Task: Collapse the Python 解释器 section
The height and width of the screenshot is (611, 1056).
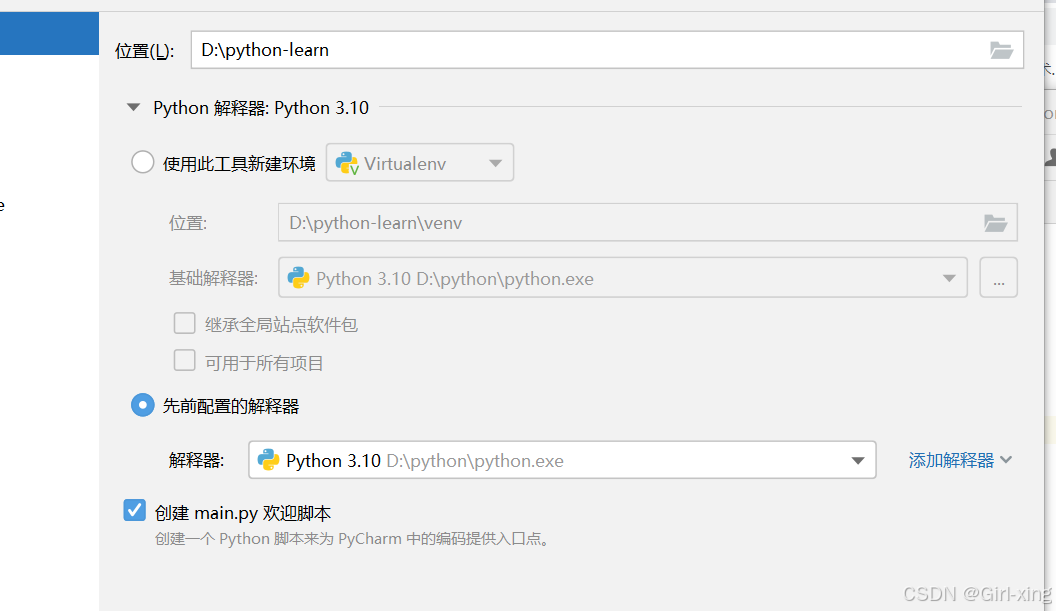Action: 133,107
